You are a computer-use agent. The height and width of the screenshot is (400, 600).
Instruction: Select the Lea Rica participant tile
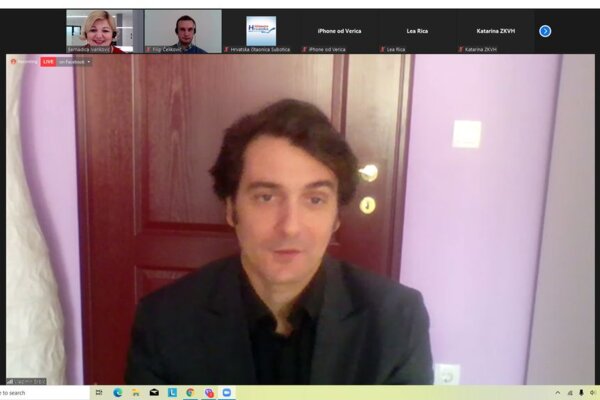417,31
